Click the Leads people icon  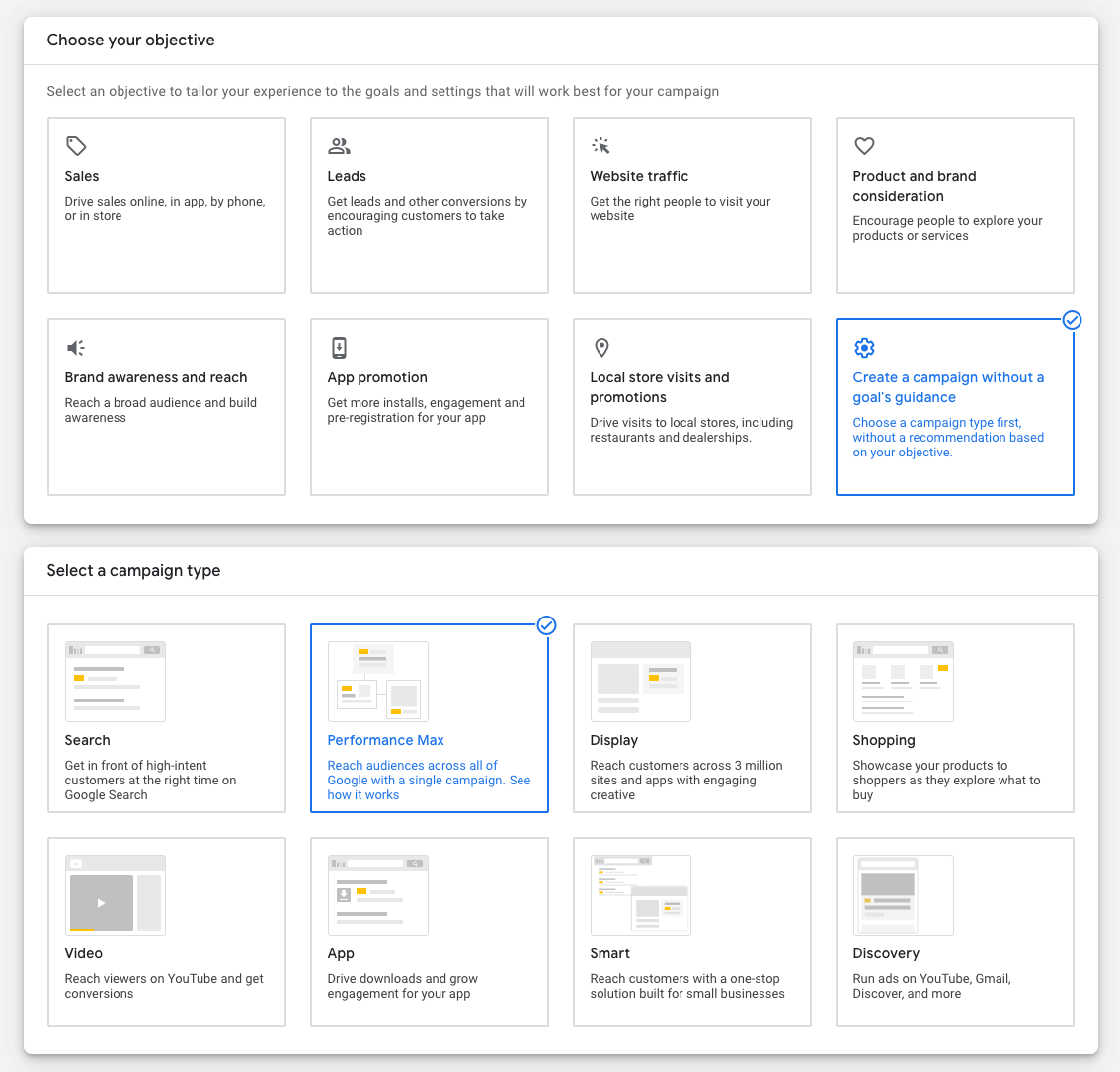[x=339, y=145]
